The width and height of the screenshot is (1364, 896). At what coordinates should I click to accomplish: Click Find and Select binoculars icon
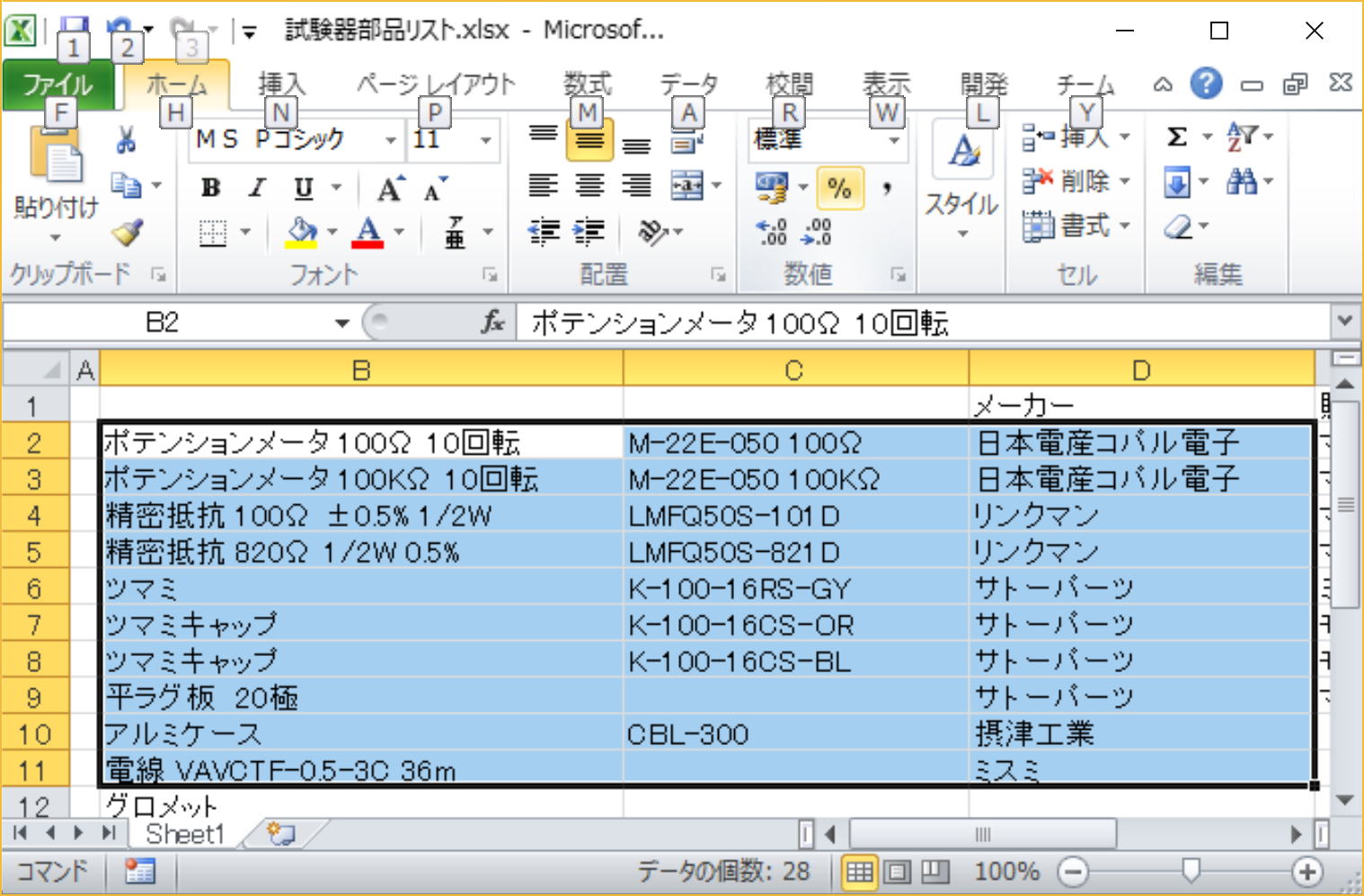click(x=1243, y=182)
